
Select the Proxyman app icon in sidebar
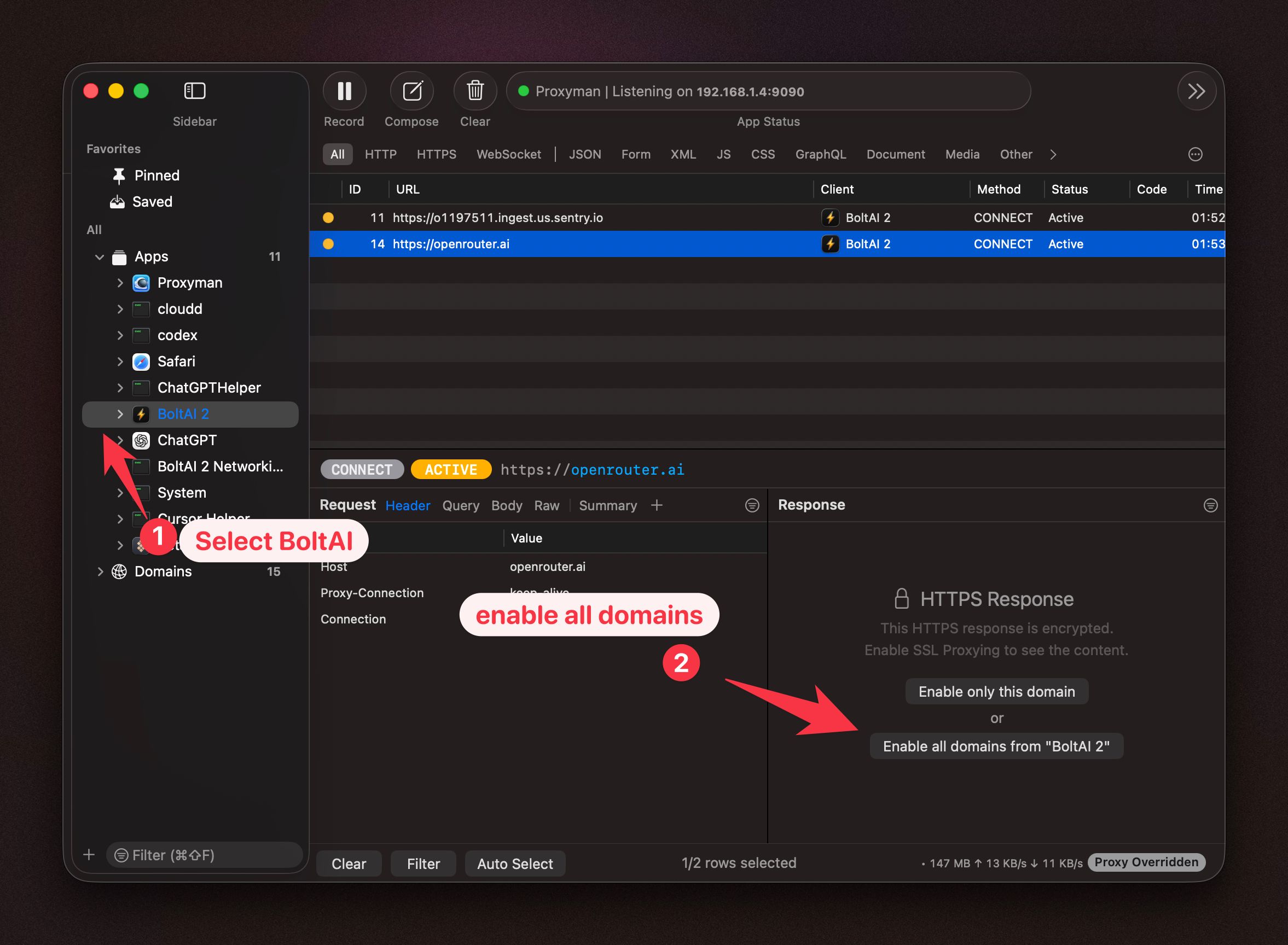[x=141, y=283]
